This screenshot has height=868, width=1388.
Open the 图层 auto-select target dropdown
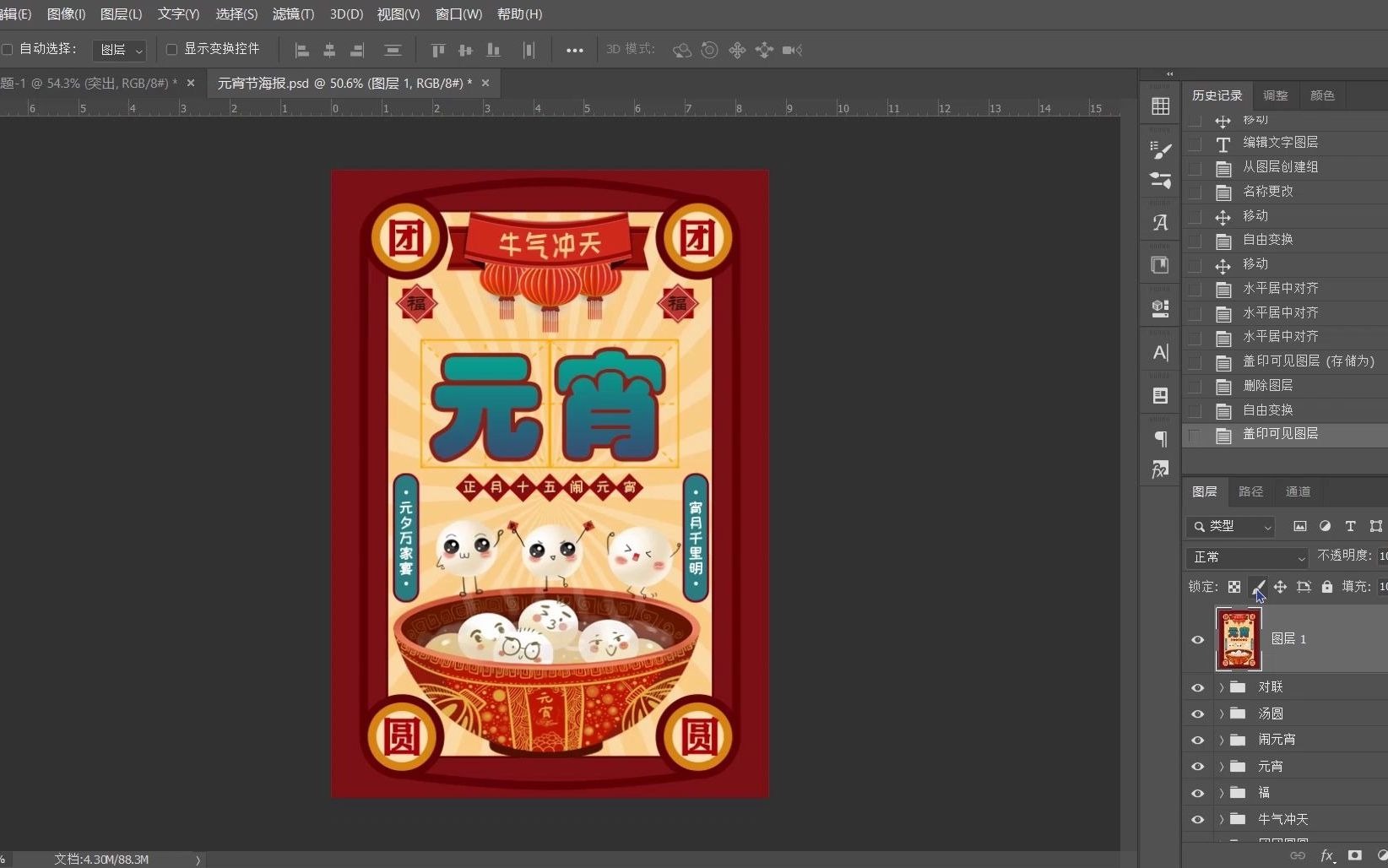119,50
